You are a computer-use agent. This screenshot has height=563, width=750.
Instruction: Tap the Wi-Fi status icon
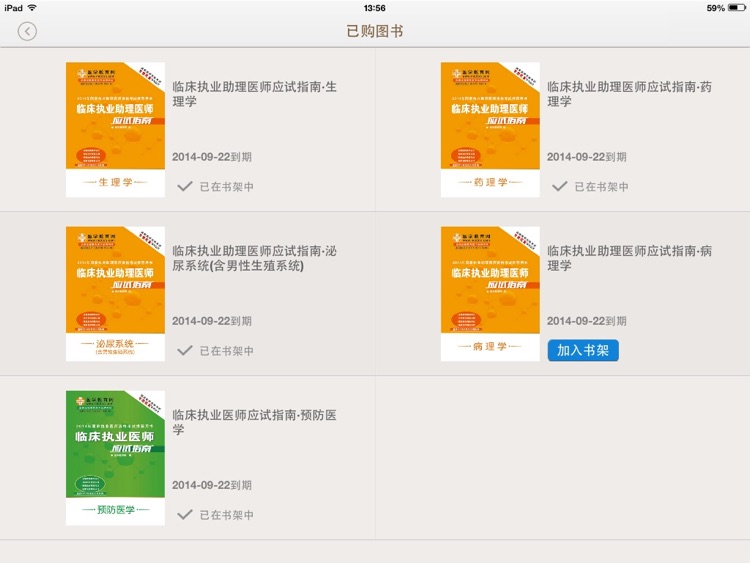[x=32, y=8]
